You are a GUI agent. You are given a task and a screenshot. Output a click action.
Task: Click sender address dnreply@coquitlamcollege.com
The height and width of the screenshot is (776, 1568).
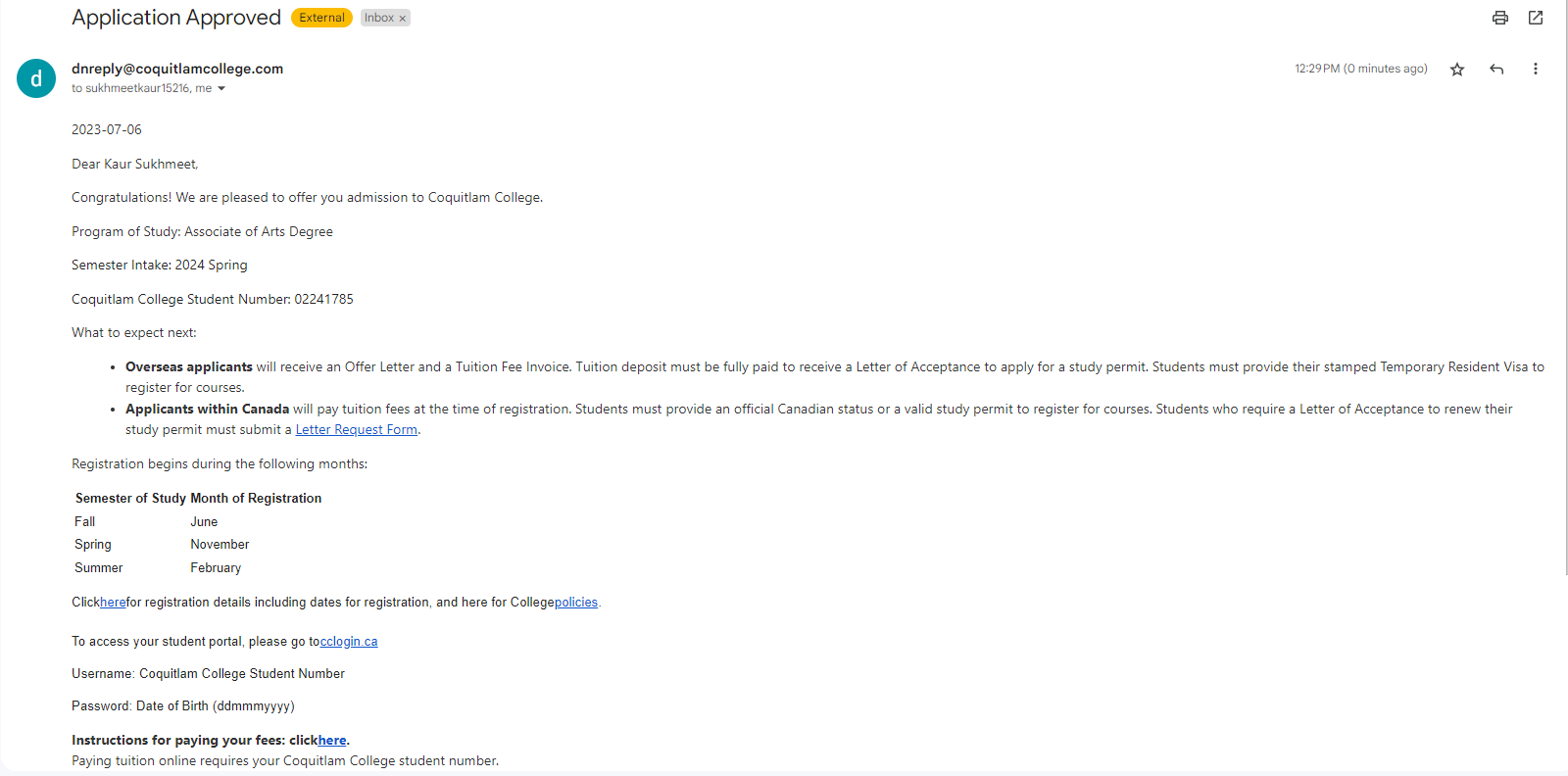pyautogui.click(x=177, y=69)
